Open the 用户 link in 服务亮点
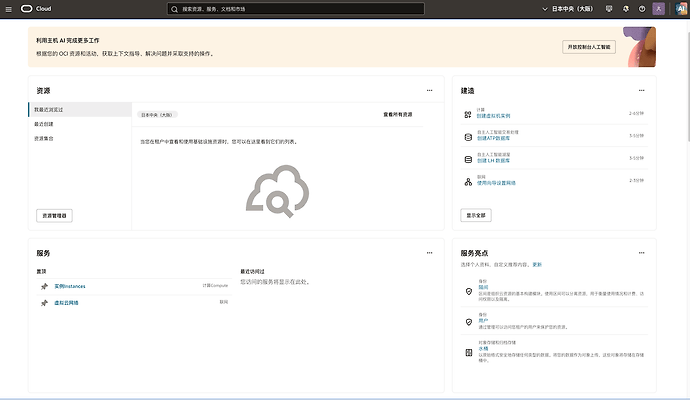Image resolution: width=690 pixels, height=400 pixels. 483,321
